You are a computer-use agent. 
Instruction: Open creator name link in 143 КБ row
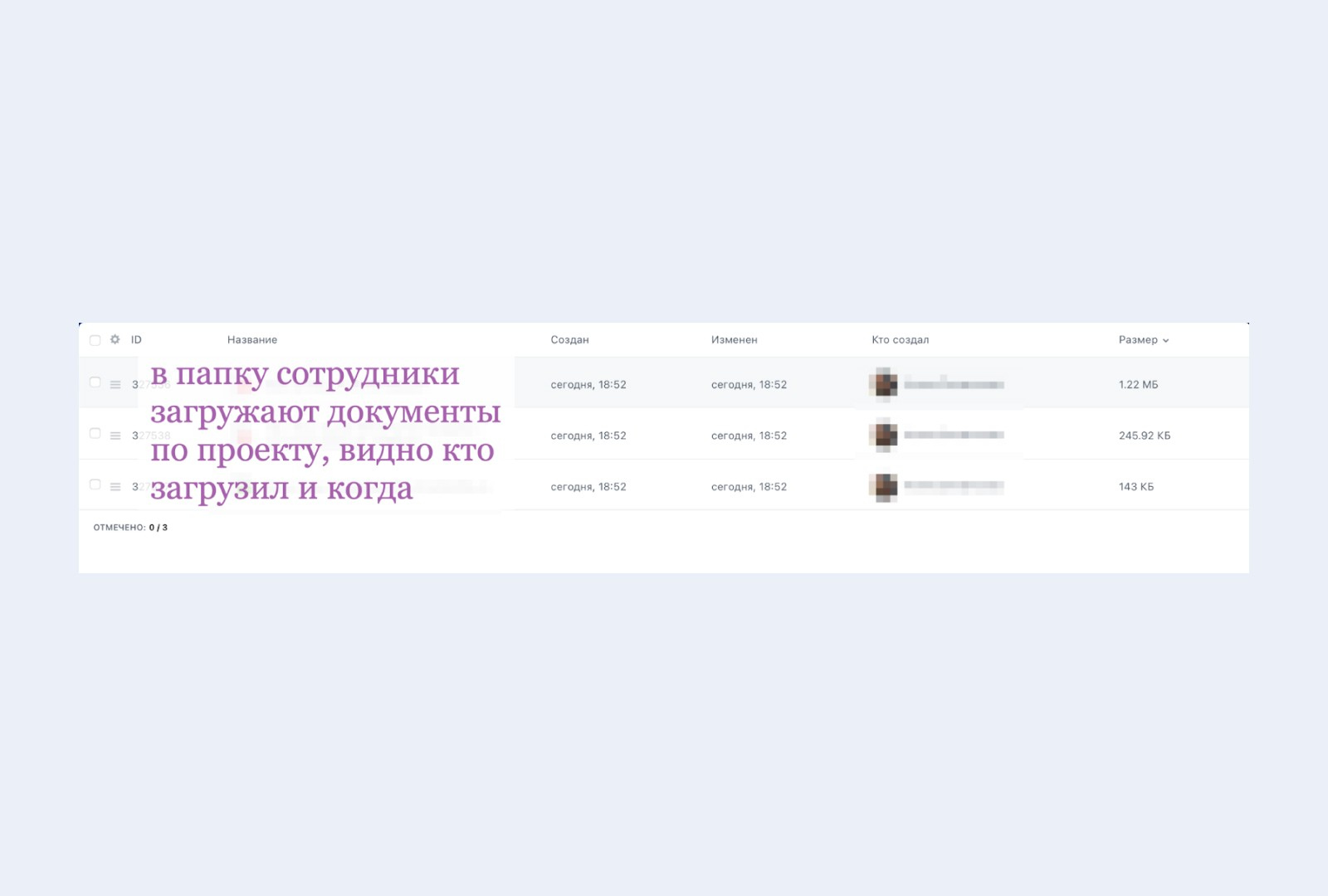click(954, 487)
